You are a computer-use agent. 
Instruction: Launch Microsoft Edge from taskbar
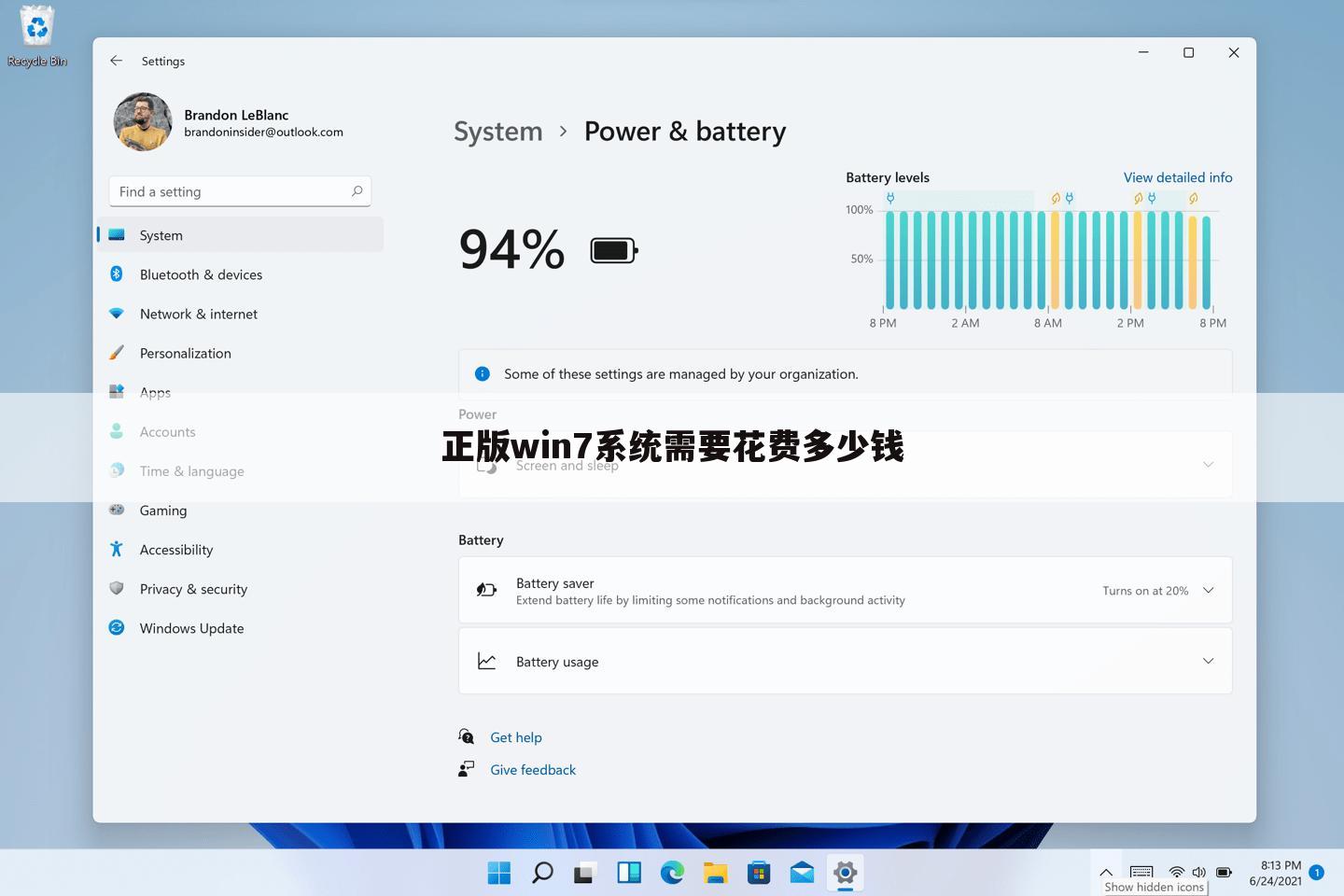[x=672, y=873]
